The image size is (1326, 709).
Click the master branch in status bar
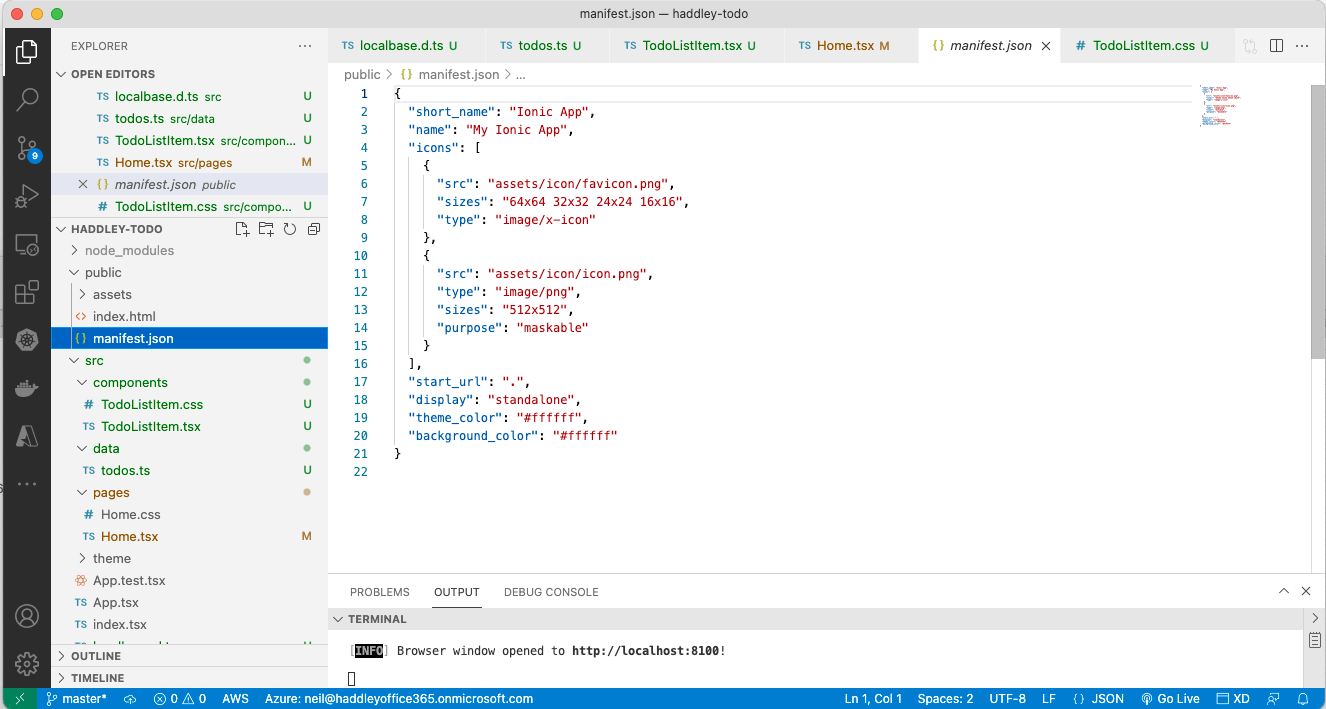click(x=76, y=699)
